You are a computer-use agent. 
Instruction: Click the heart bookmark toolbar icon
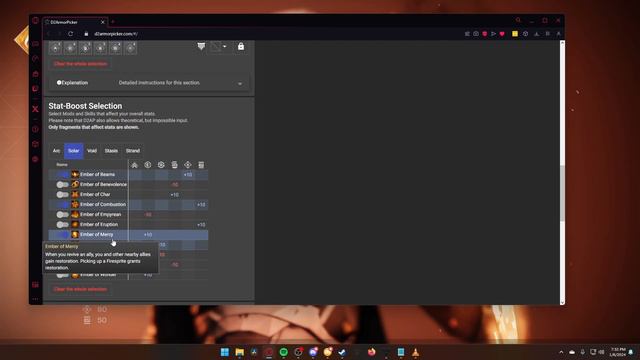point(502,34)
